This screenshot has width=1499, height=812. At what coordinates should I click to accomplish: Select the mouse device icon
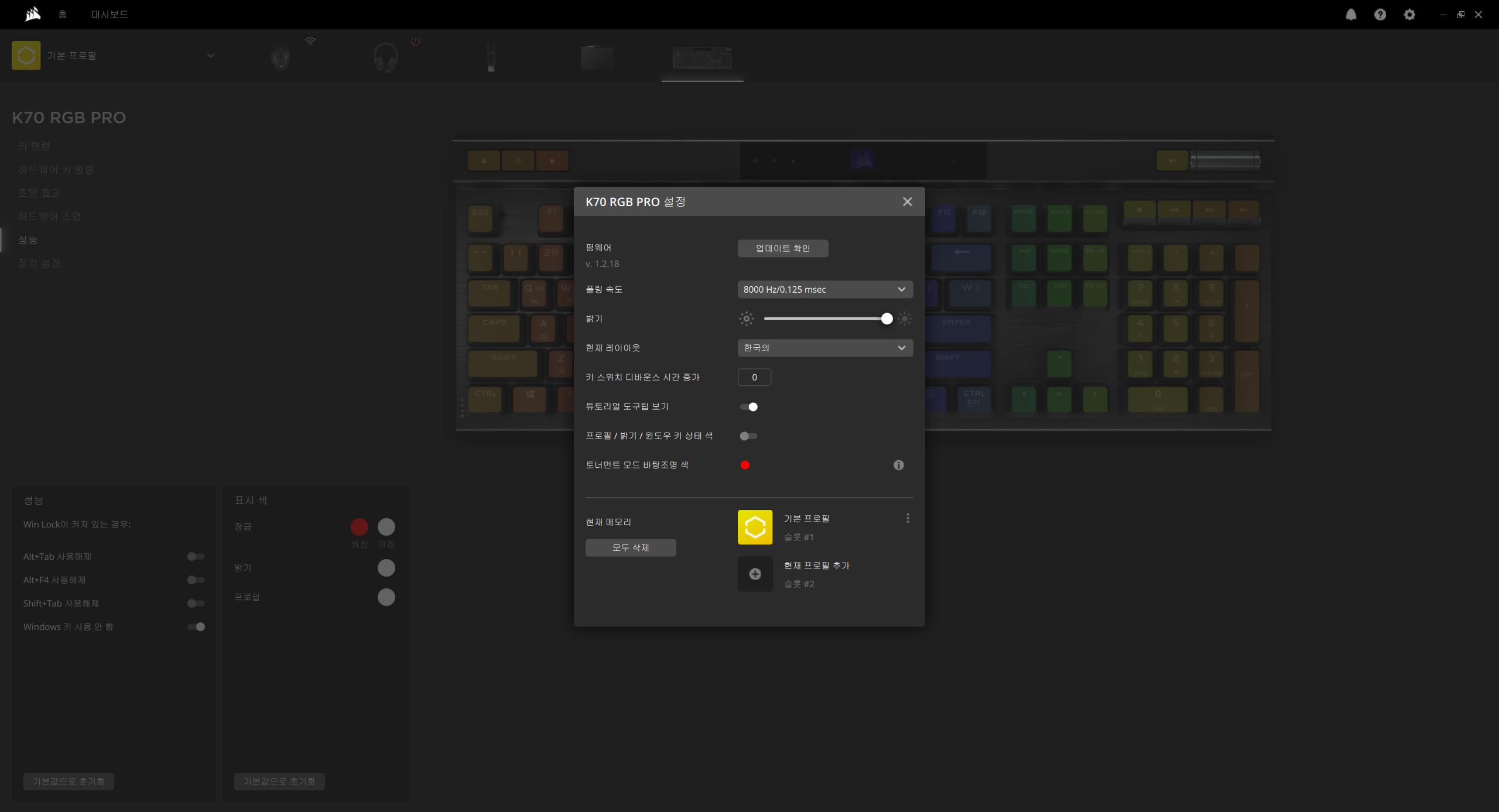[280, 57]
